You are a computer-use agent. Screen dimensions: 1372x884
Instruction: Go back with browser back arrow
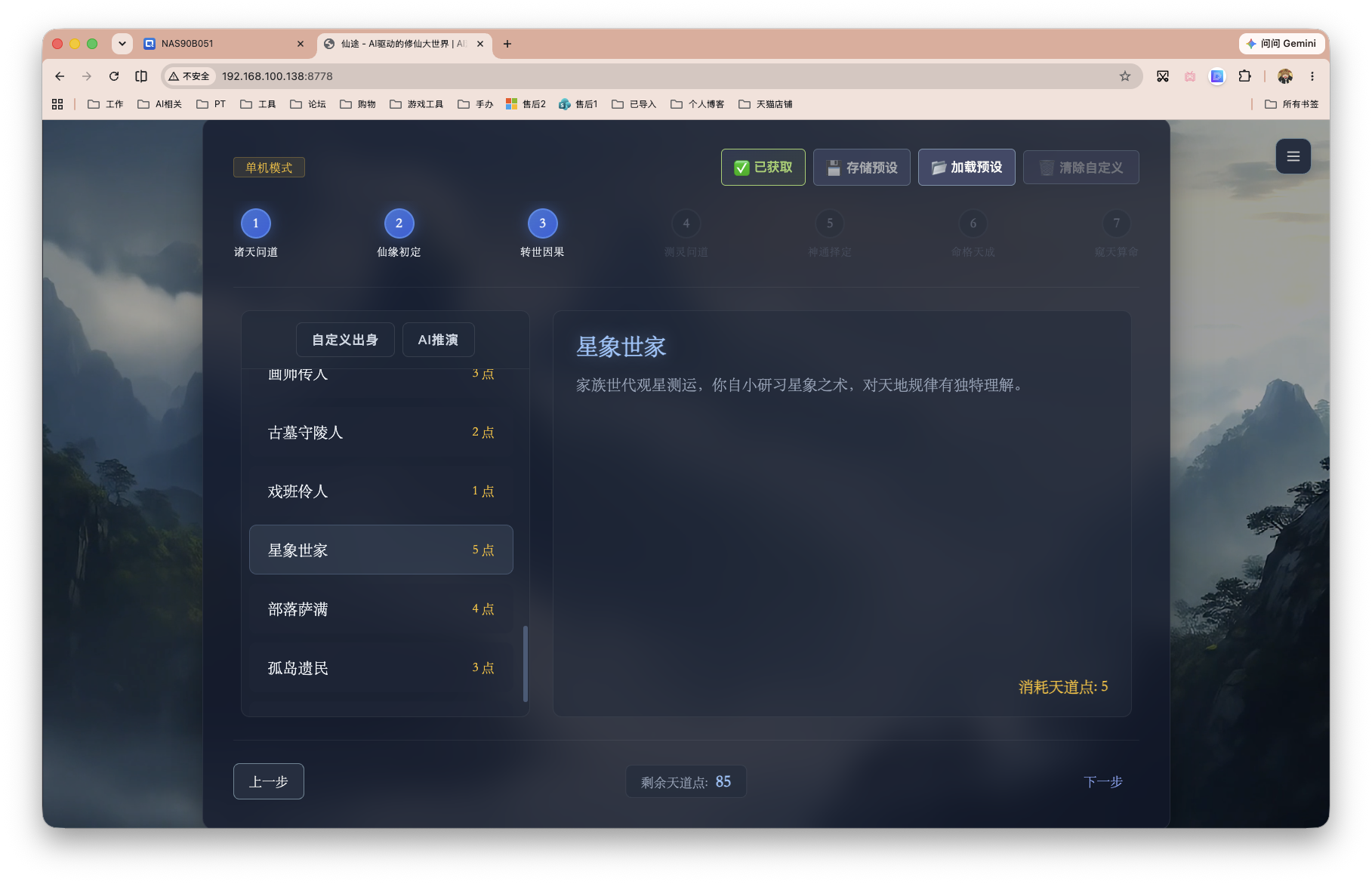pos(60,76)
